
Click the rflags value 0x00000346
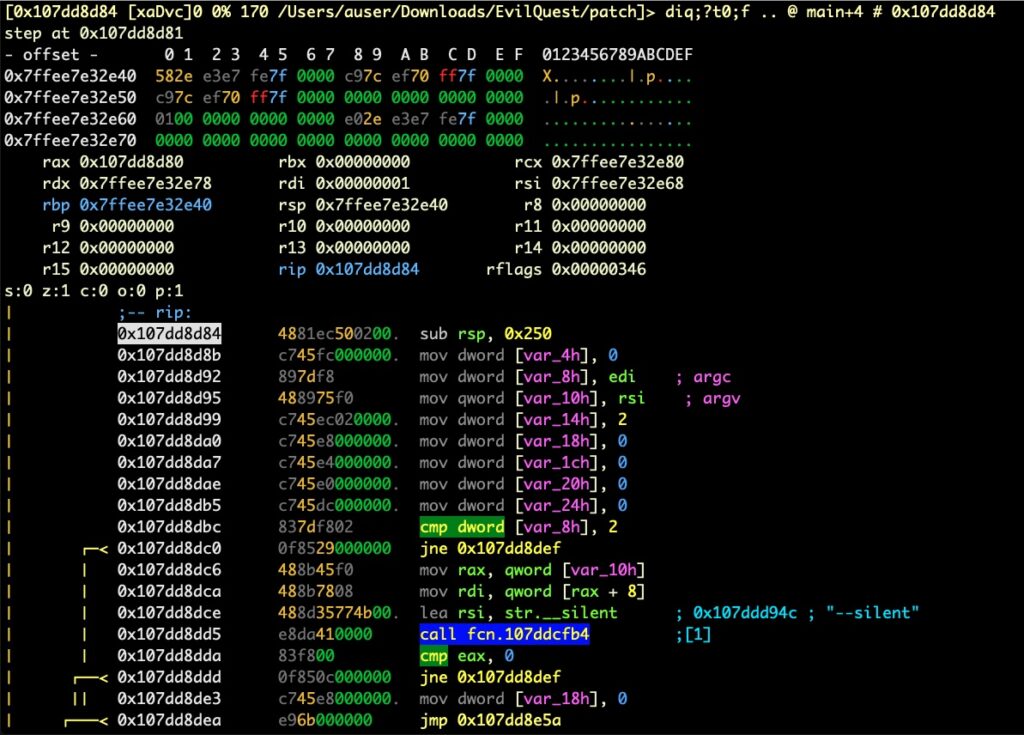(598, 270)
